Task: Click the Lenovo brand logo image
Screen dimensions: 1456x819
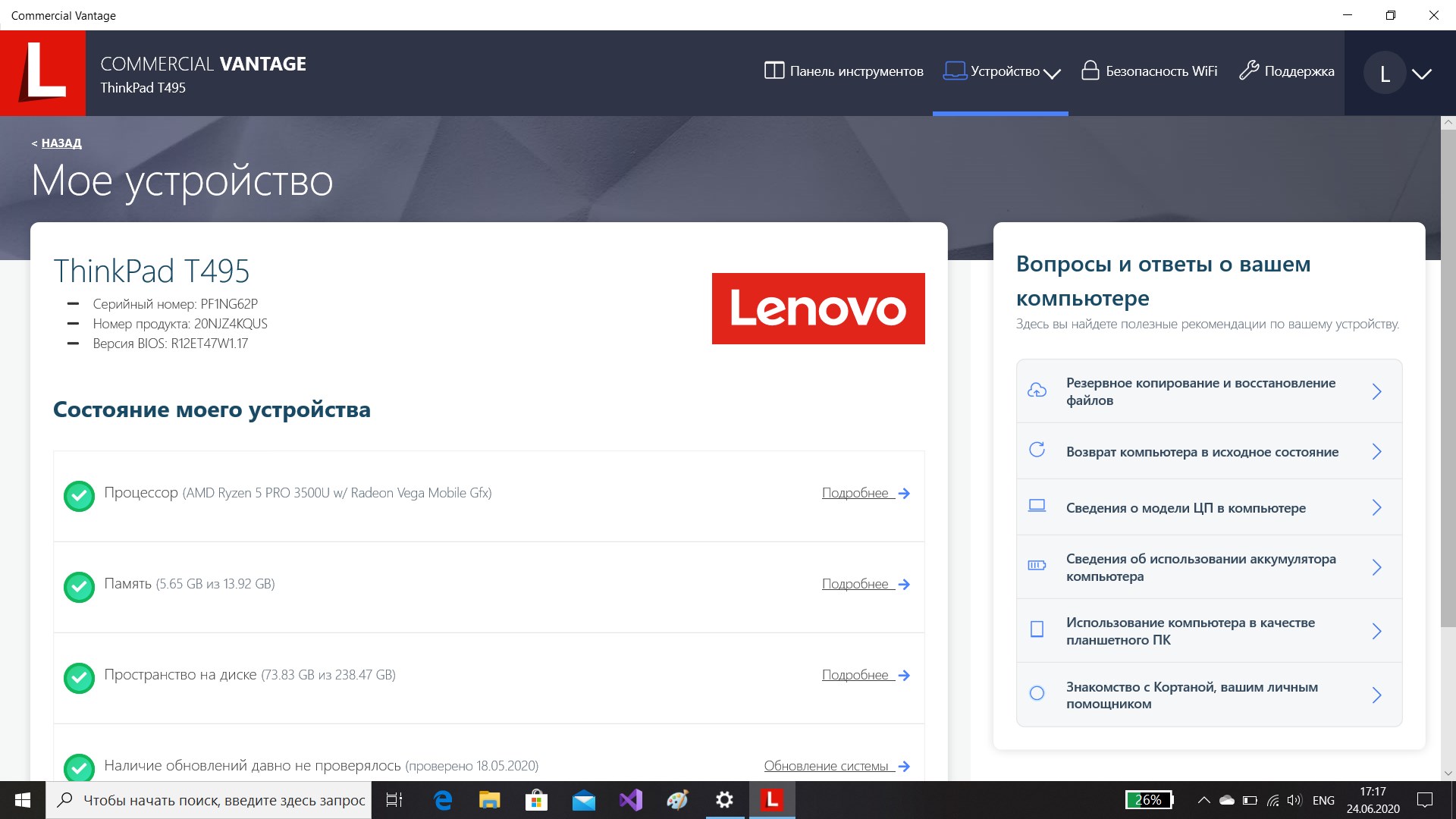Action: click(x=818, y=309)
